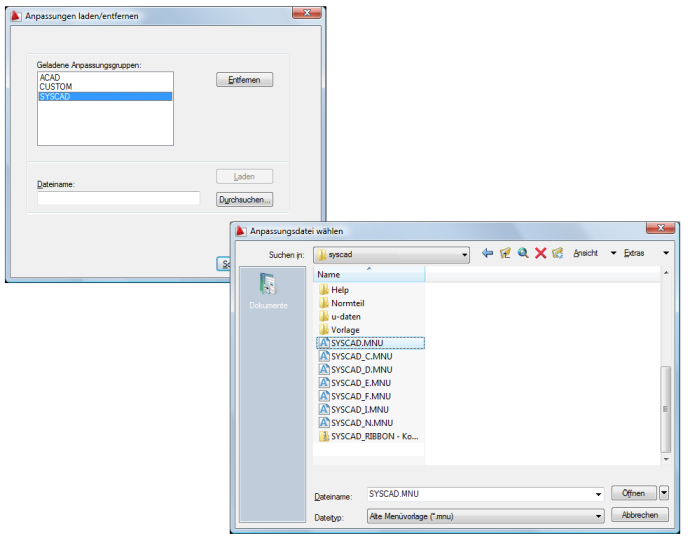The height and width of the screenshot is (543, 690).
Task: Click scrollbar down arrow in file list
Action: [666, 459]
